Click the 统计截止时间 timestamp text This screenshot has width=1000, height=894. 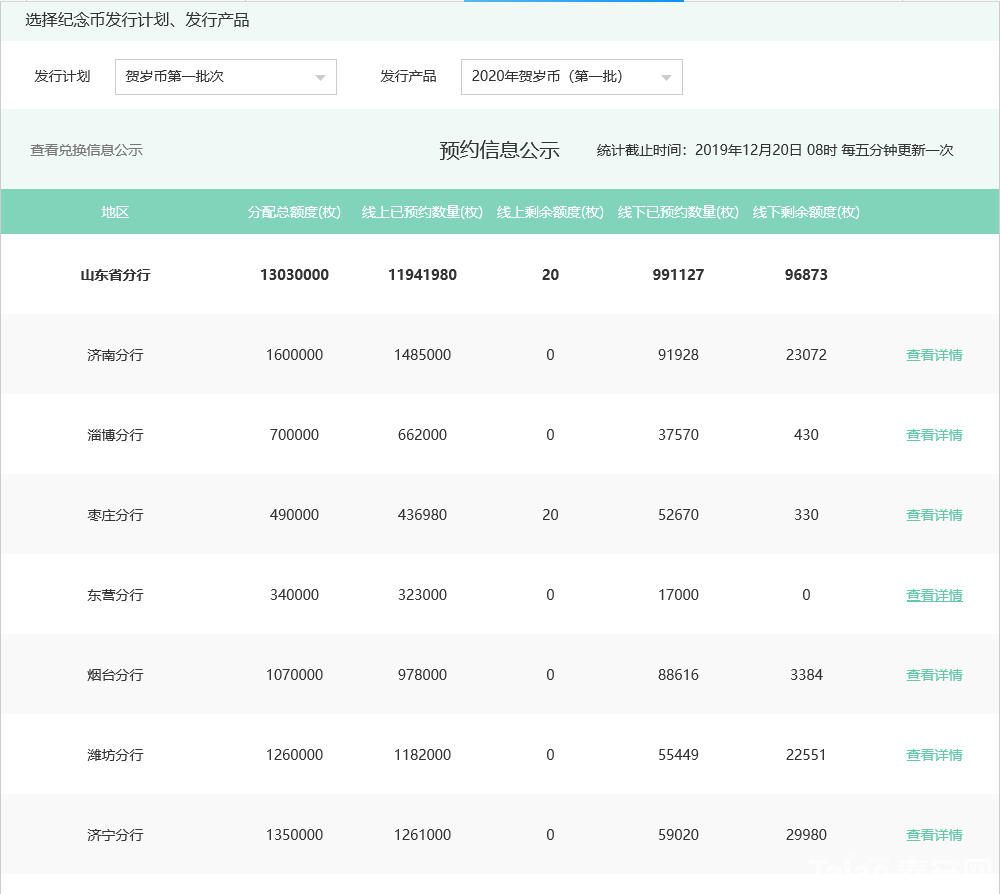(x=775, y=150)
